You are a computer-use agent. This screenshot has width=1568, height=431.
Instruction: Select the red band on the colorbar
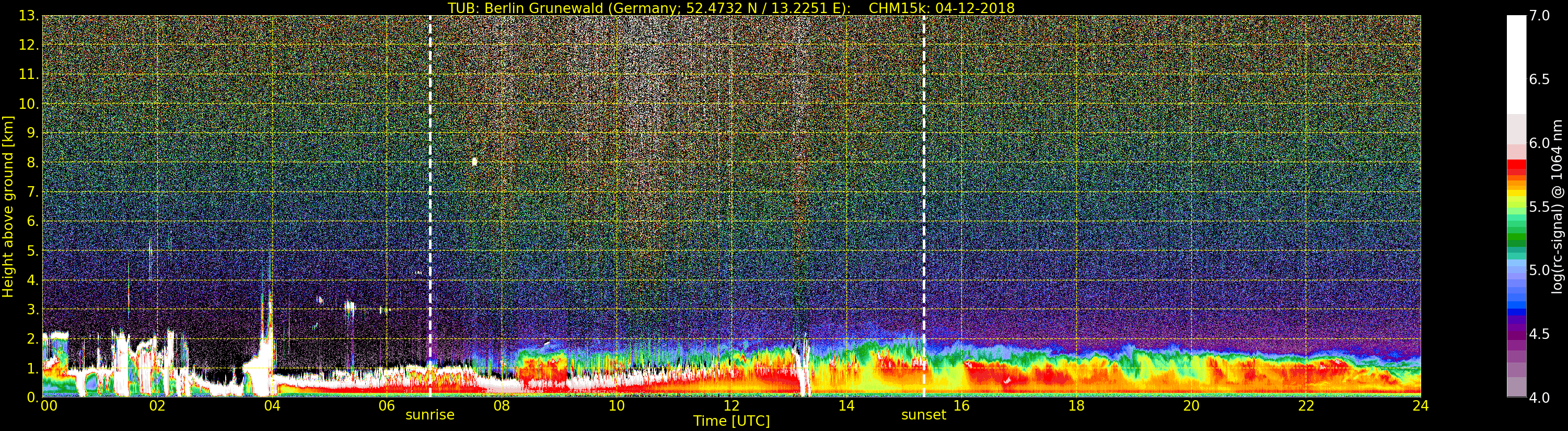[x=1516, y=165]
